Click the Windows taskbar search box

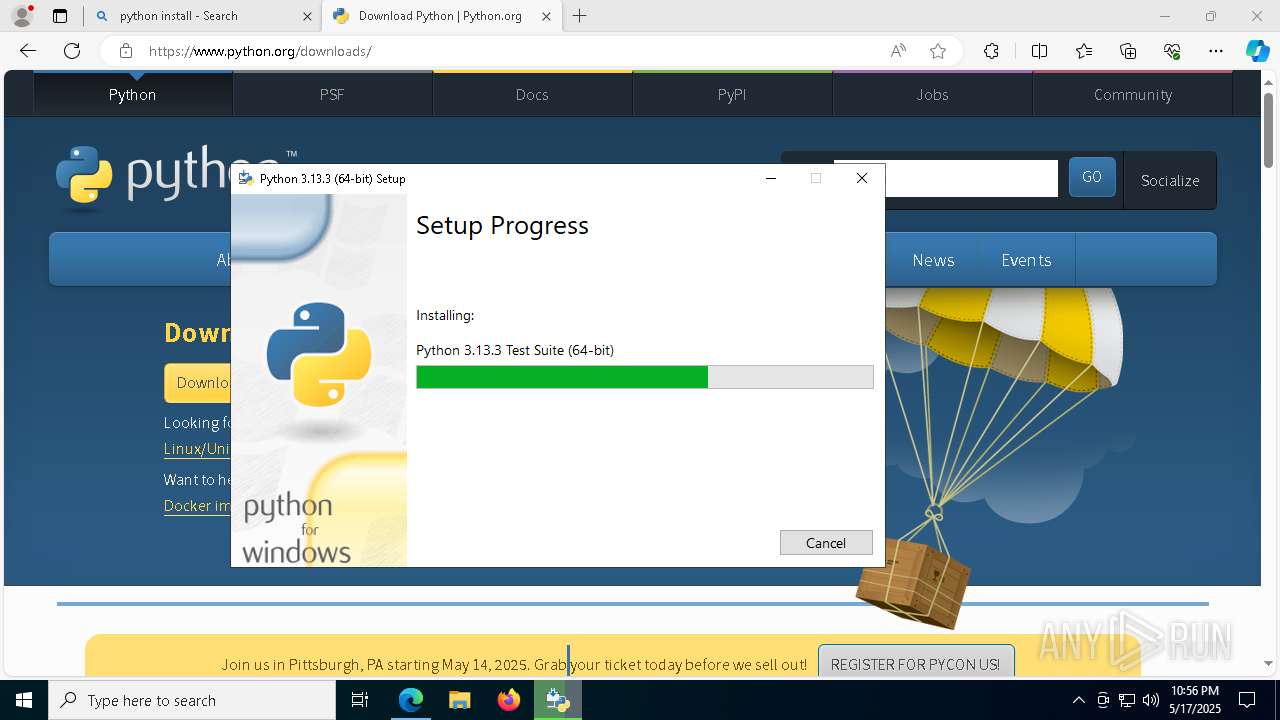click(x=192, y=700)
